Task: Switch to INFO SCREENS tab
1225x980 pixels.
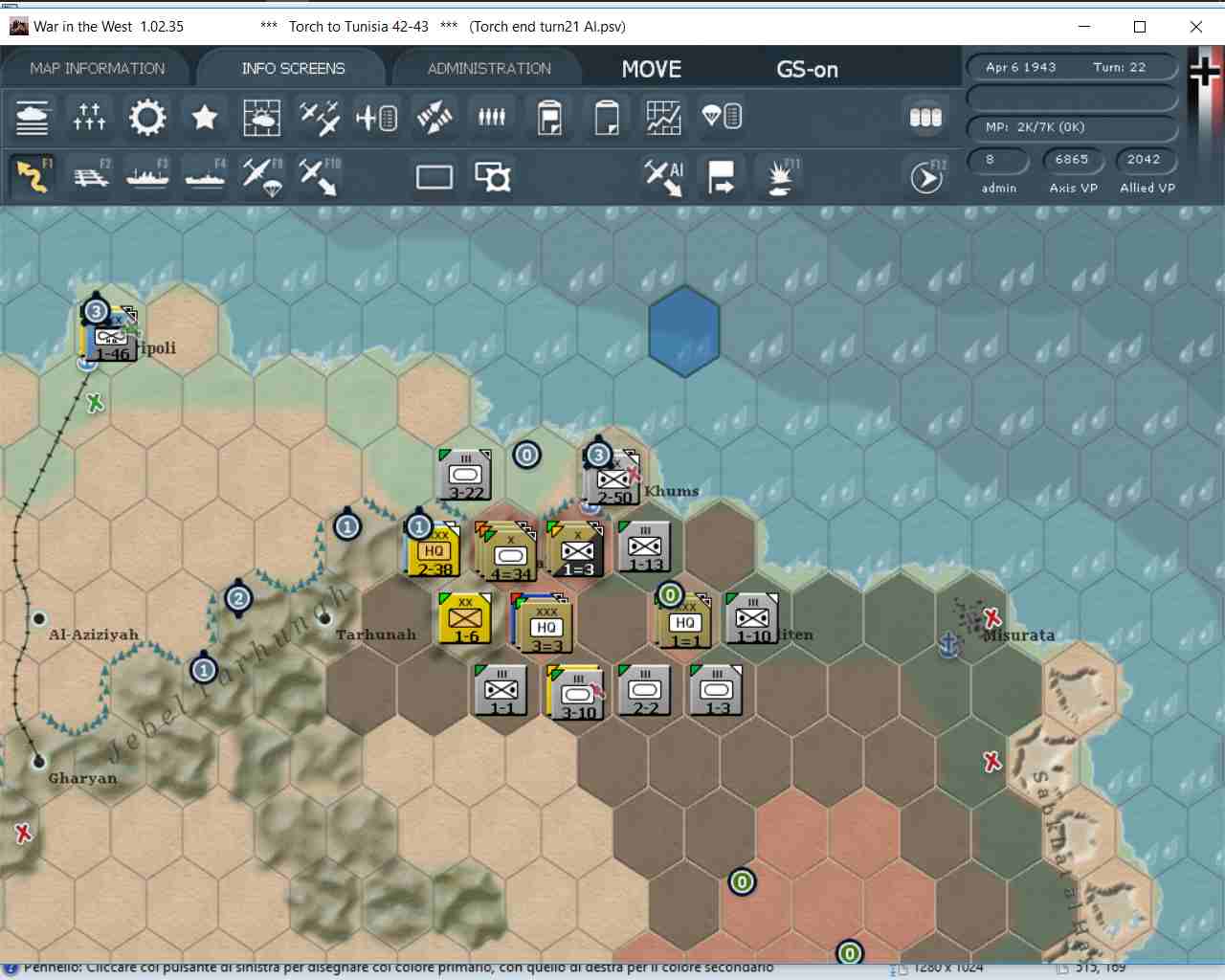Action: tap(293, 69)
